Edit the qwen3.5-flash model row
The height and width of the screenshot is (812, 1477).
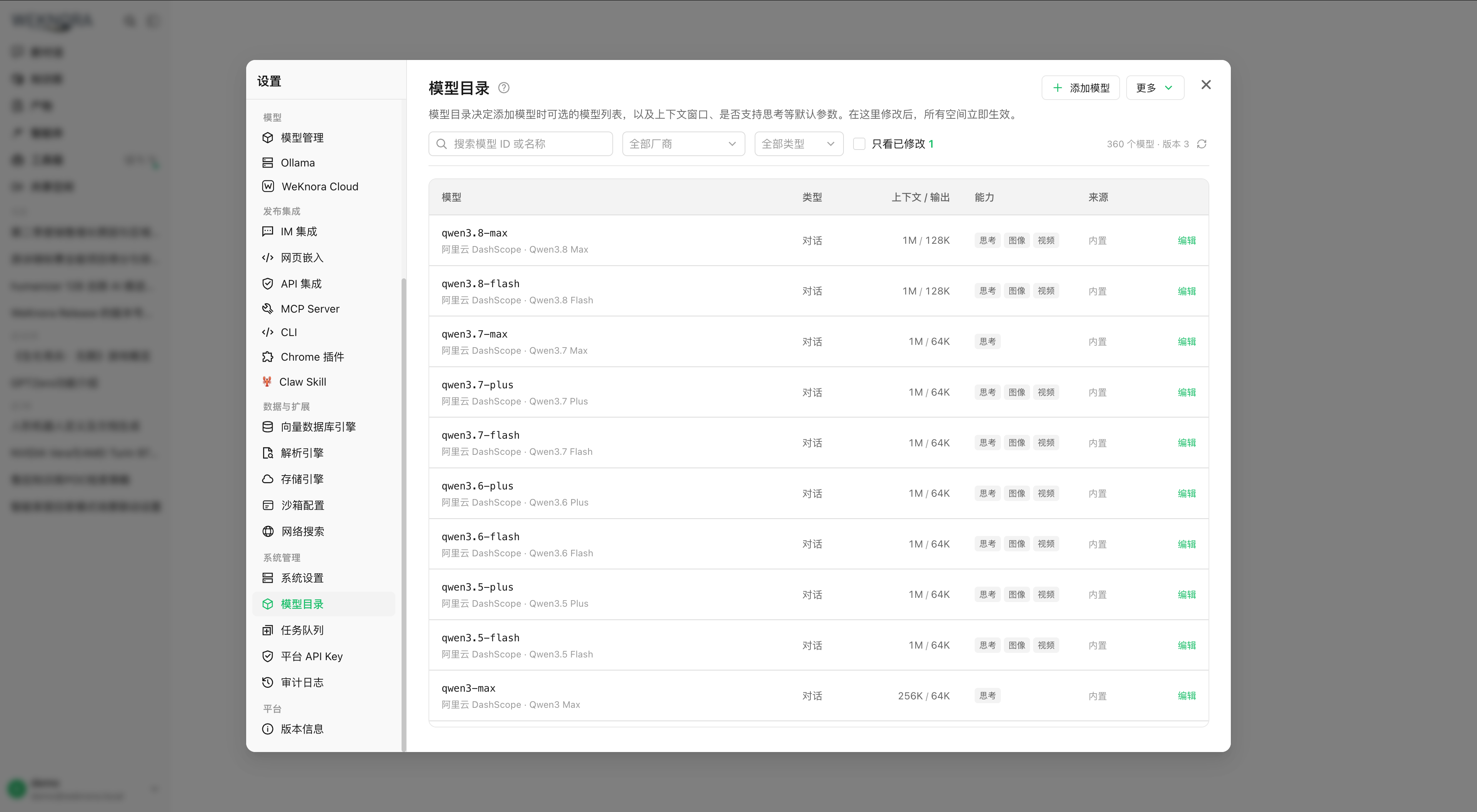click(1186, 645)
